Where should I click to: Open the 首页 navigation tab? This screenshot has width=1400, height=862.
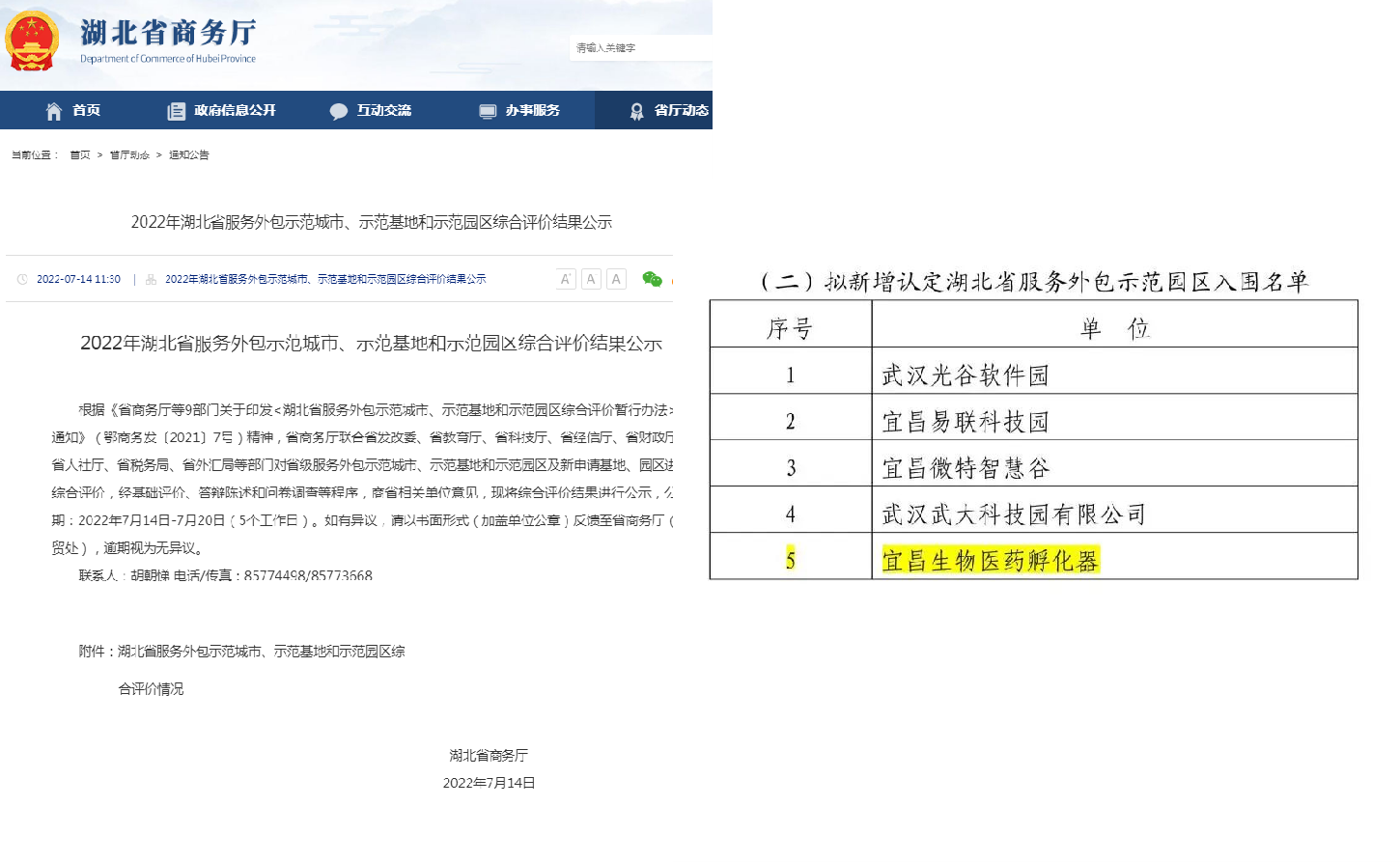point(86,110)
